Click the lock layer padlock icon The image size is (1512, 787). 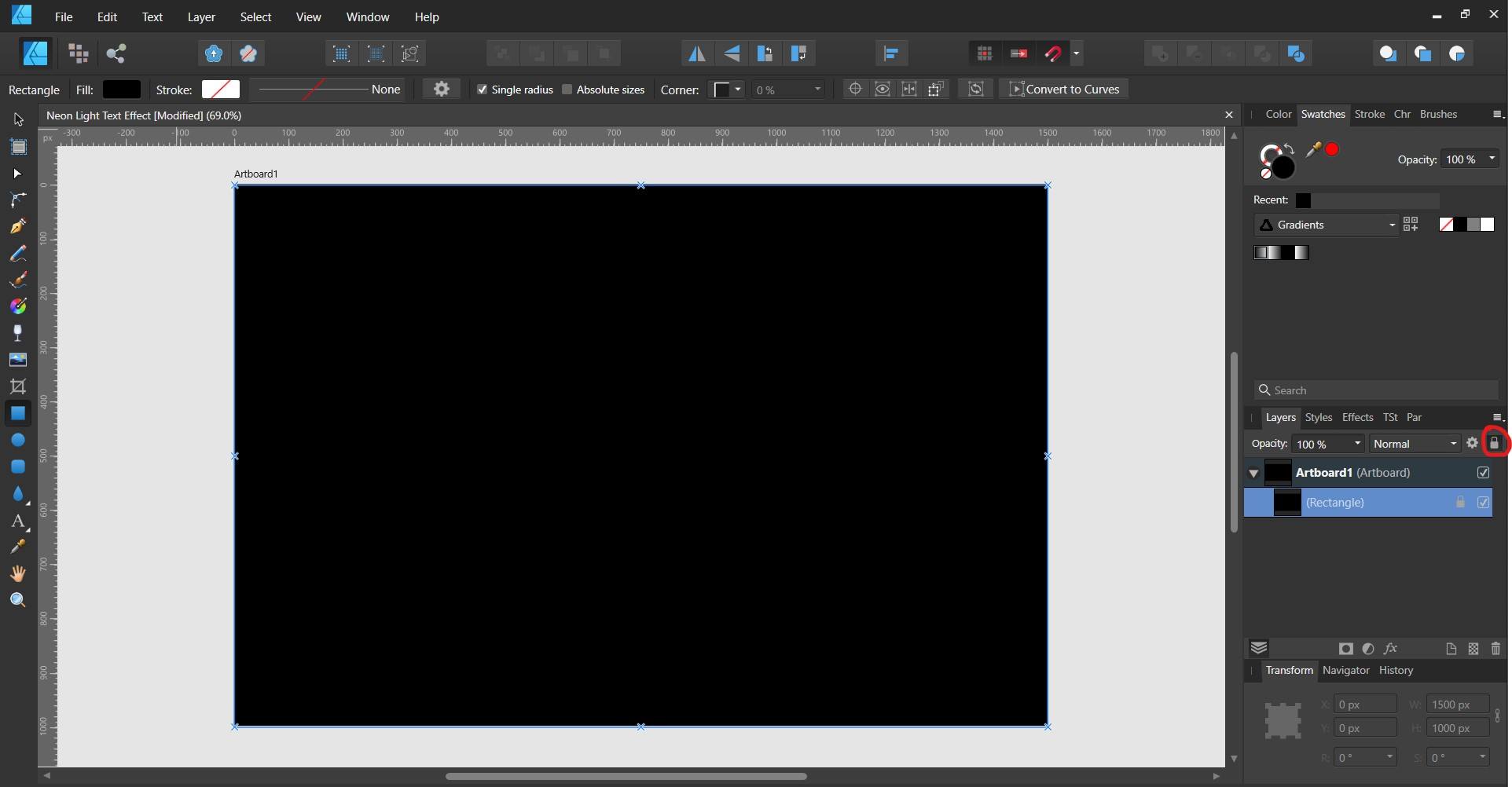tap(1494, 444)
